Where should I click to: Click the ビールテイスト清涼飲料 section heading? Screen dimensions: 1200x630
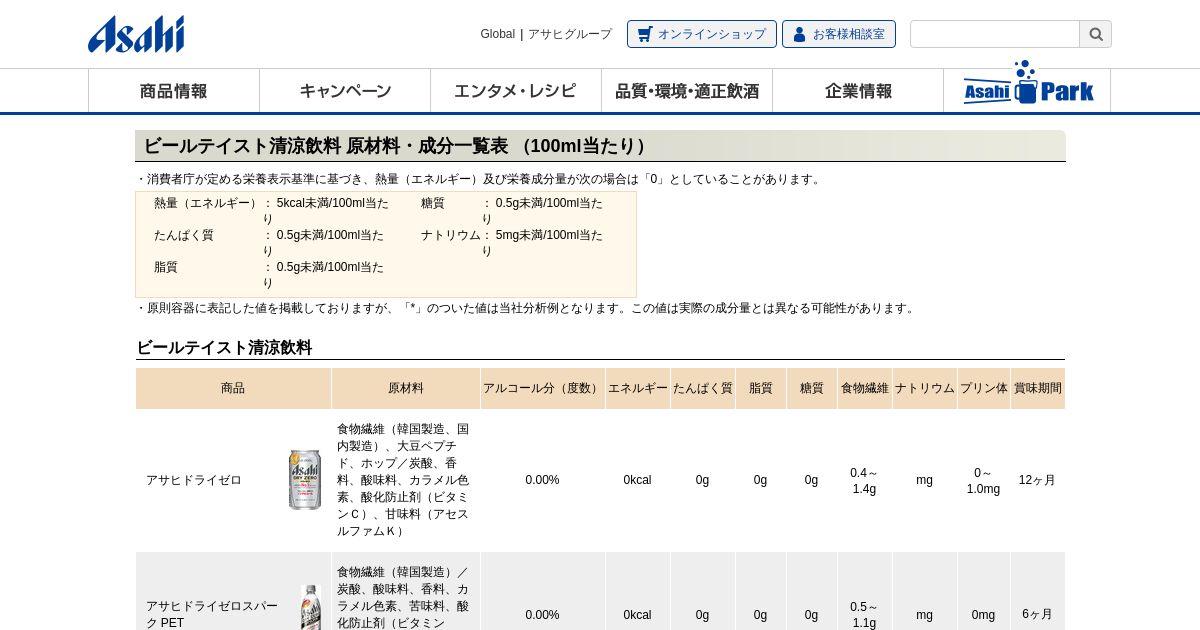pyautogui.click(x=224, y=348)
